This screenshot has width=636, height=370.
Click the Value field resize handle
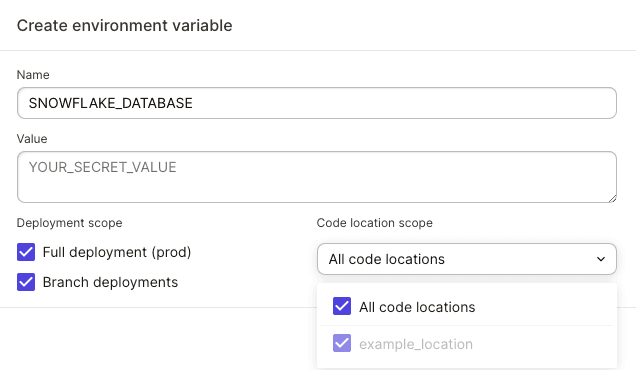[x=612, y=198]
